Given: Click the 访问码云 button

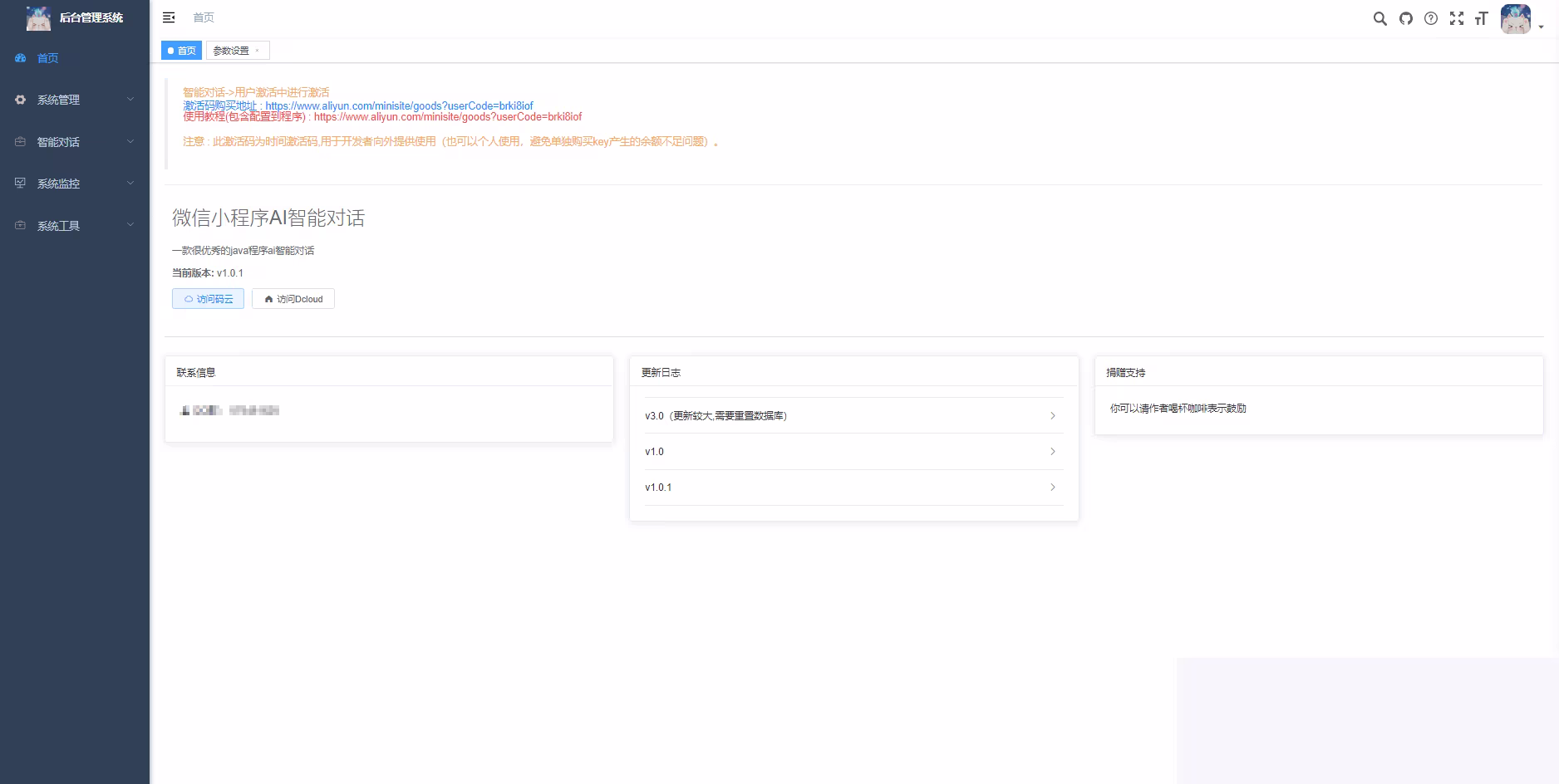Looking at the screenshot, I should [x=208, y=299].
